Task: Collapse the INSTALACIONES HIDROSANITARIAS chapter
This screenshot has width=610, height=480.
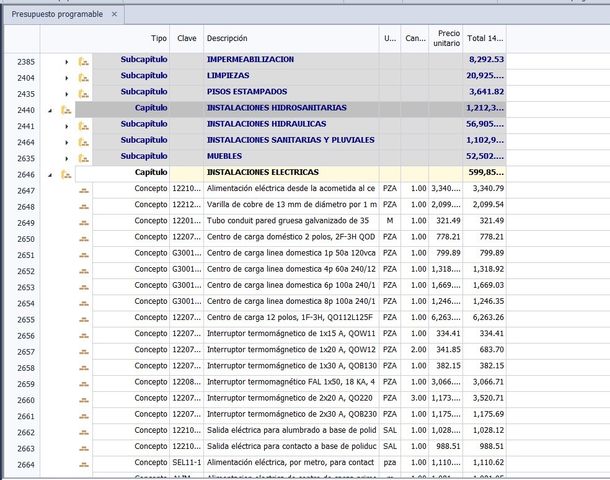Action: click(50, 110)
